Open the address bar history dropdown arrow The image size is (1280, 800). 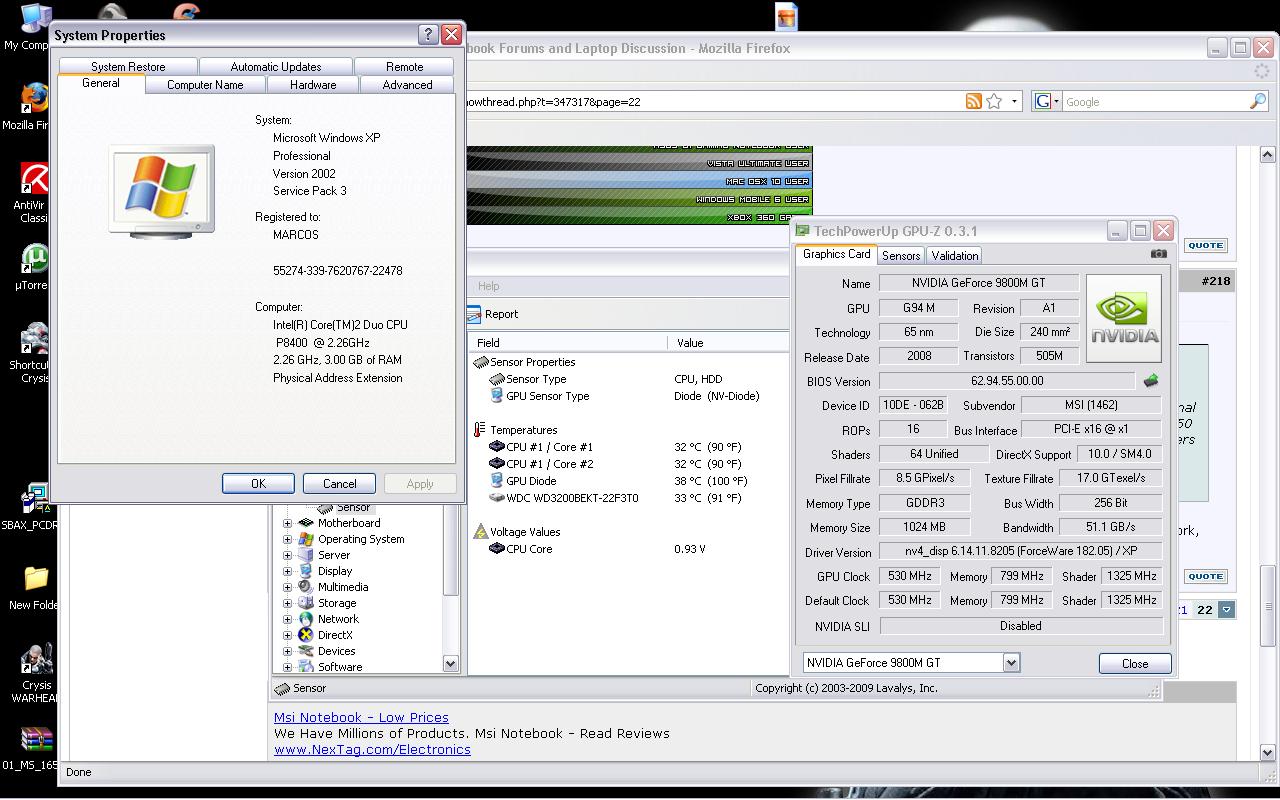tap(1014, 101)
